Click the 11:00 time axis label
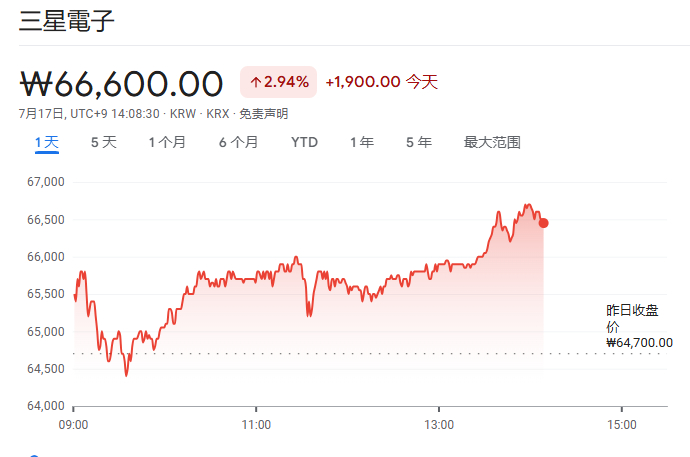Screen dimensions: 690x457 pyautogui.click(x=256, y=424)
